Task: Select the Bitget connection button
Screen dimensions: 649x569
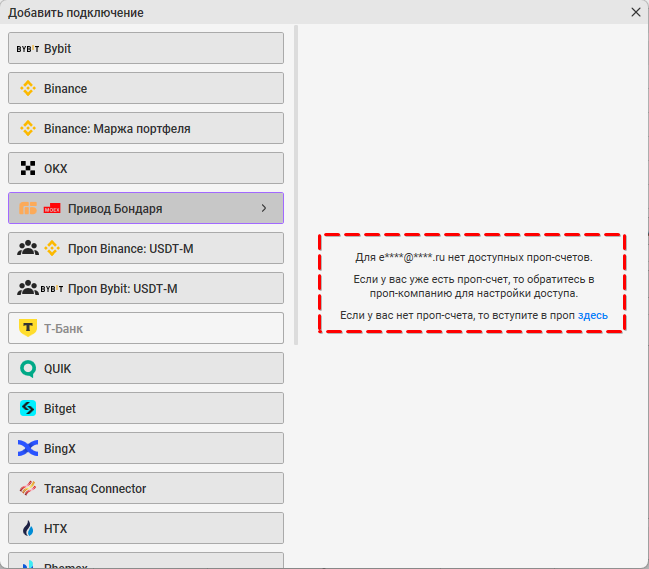Action: pos(146,408)
